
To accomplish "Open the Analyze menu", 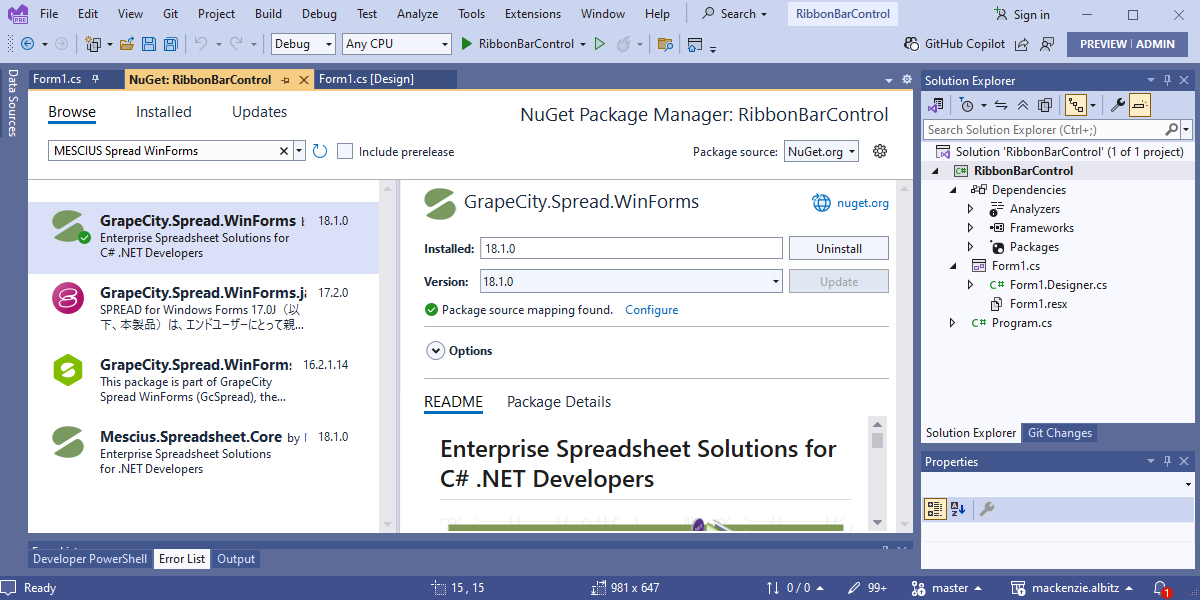I will (x=417, y=14).
